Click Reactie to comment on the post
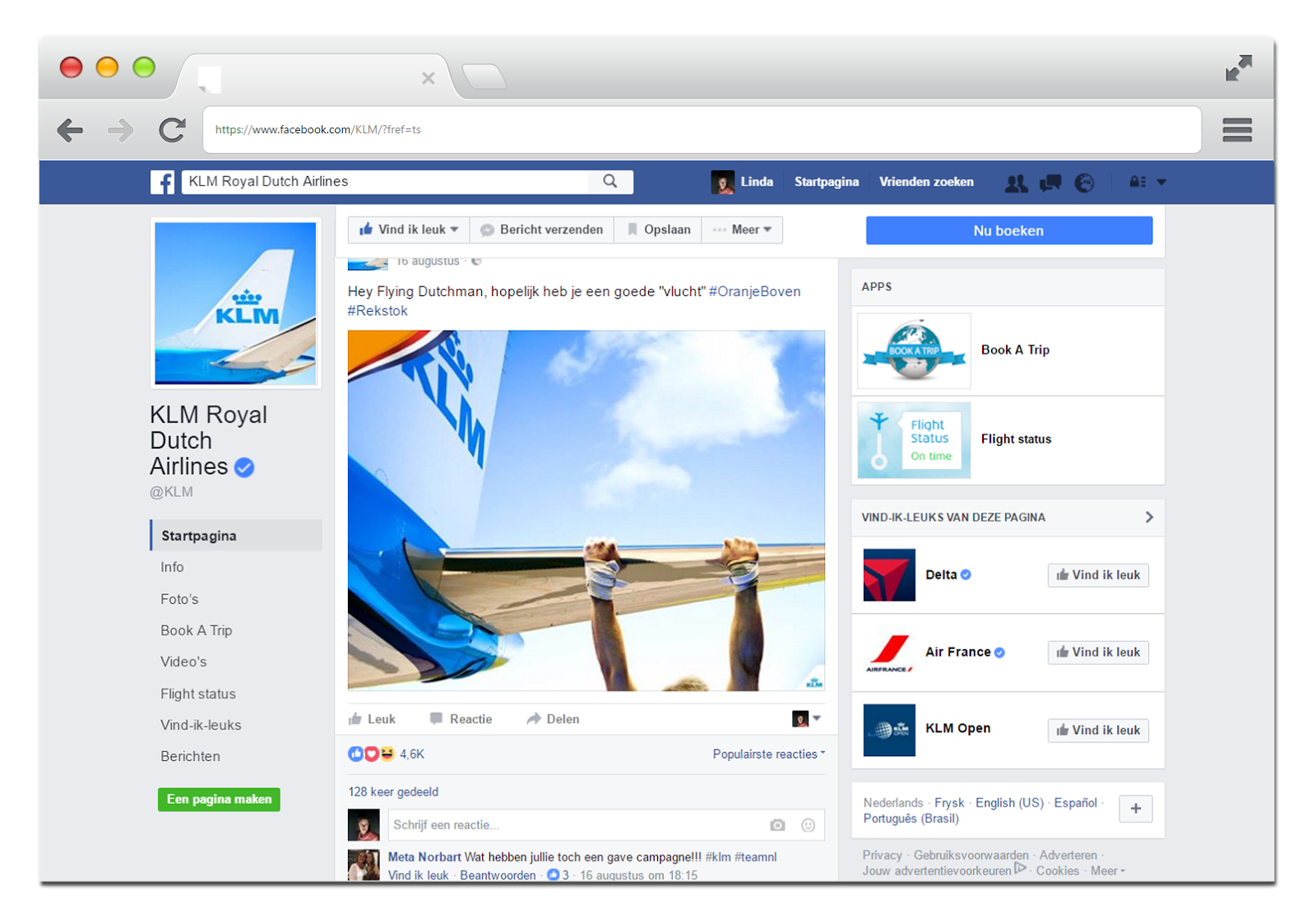 (461, 719)
